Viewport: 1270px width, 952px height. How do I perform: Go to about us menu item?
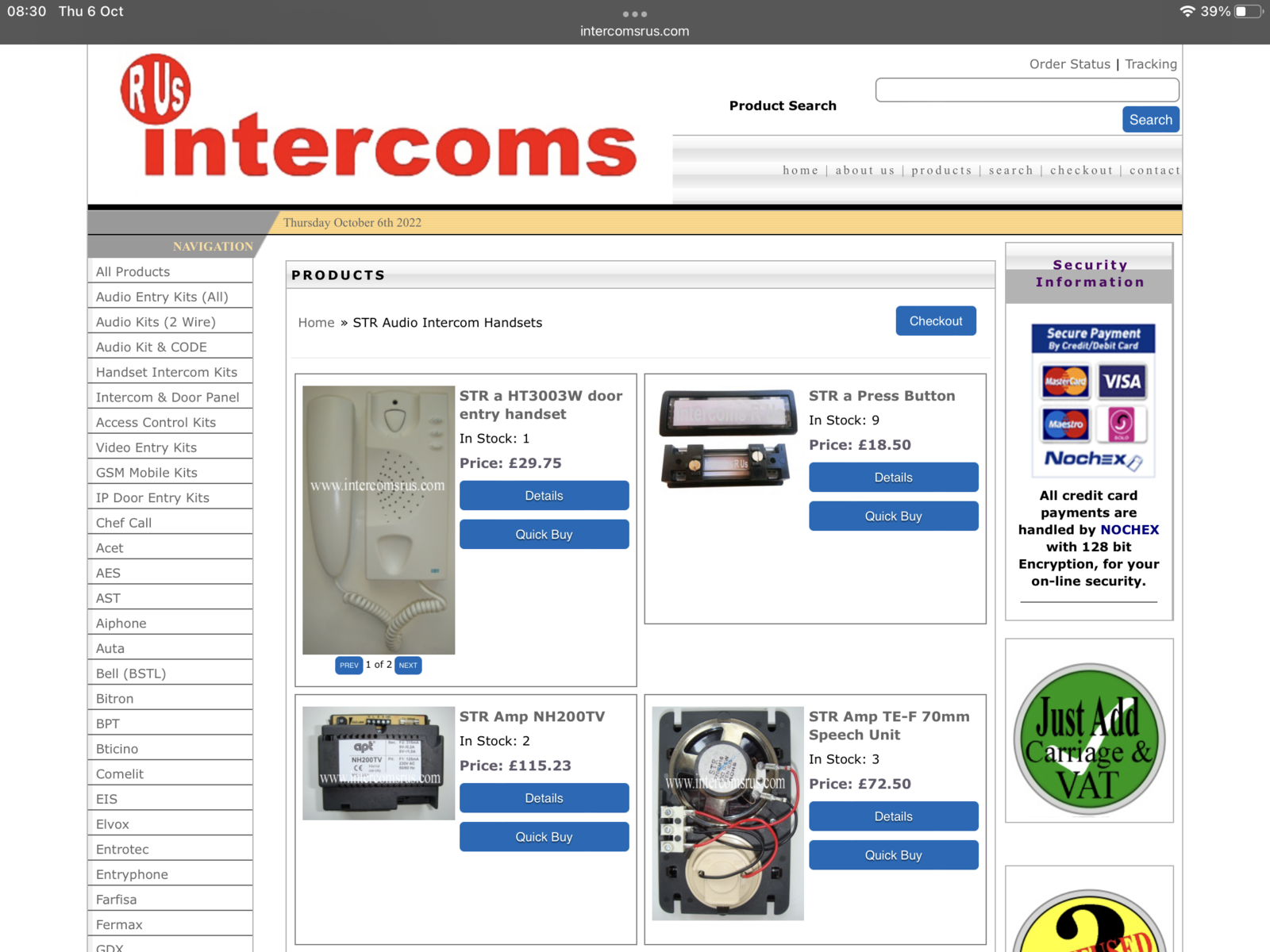point(864,171)
